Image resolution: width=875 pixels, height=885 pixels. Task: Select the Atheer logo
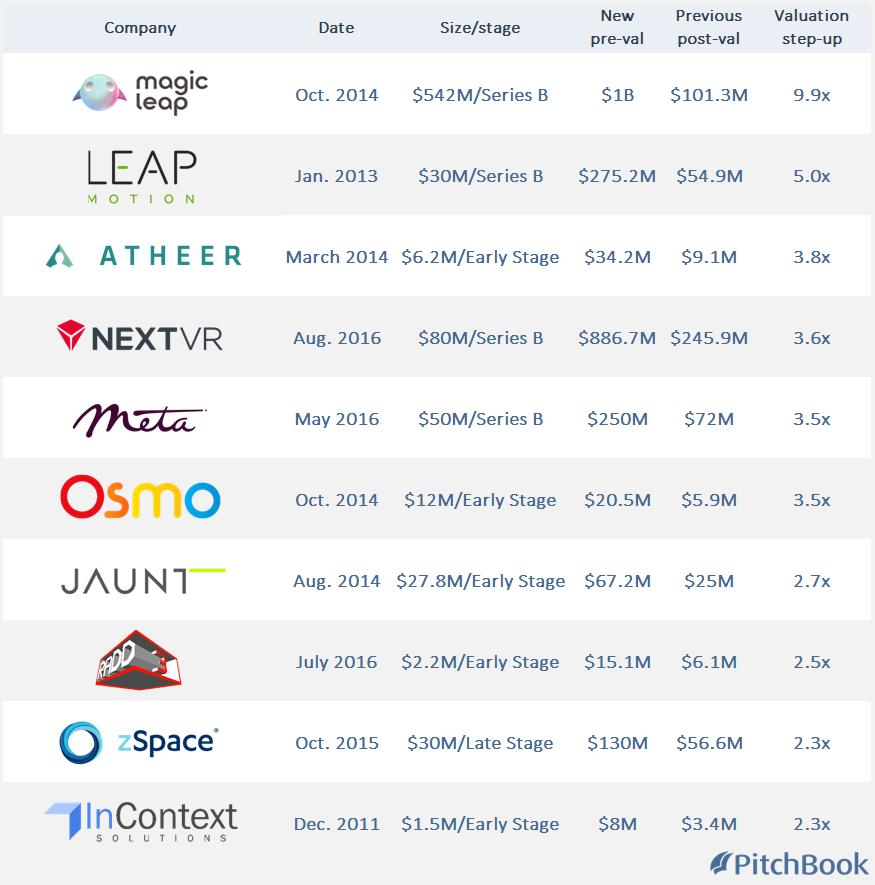[143, 257]
